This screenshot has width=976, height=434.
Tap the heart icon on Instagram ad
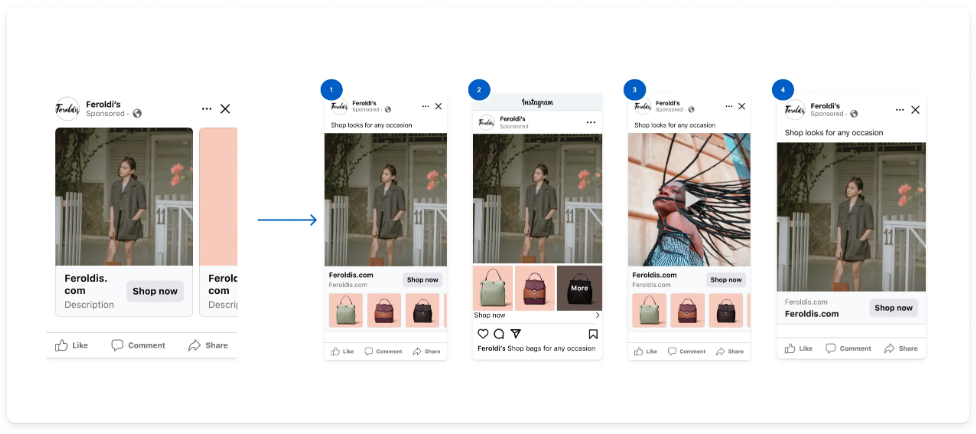(x=483, y=334)
